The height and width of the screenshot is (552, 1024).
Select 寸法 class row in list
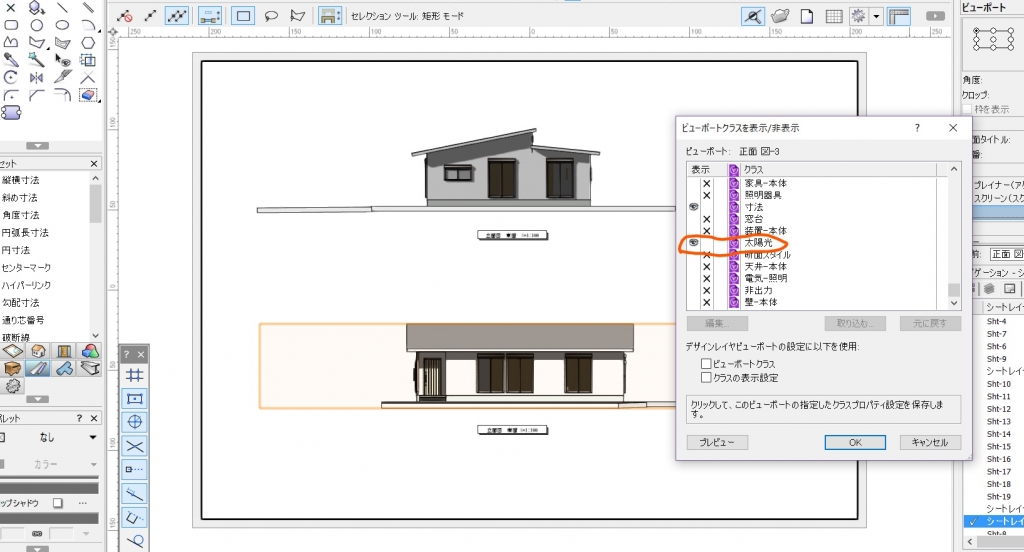pyautogui.click(x=760, y=207)
